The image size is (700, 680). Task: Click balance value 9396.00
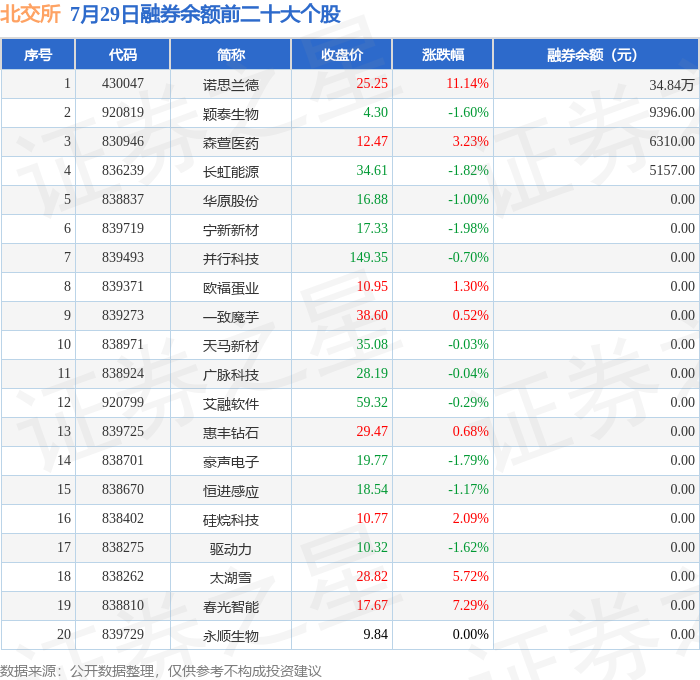(672, 113)
